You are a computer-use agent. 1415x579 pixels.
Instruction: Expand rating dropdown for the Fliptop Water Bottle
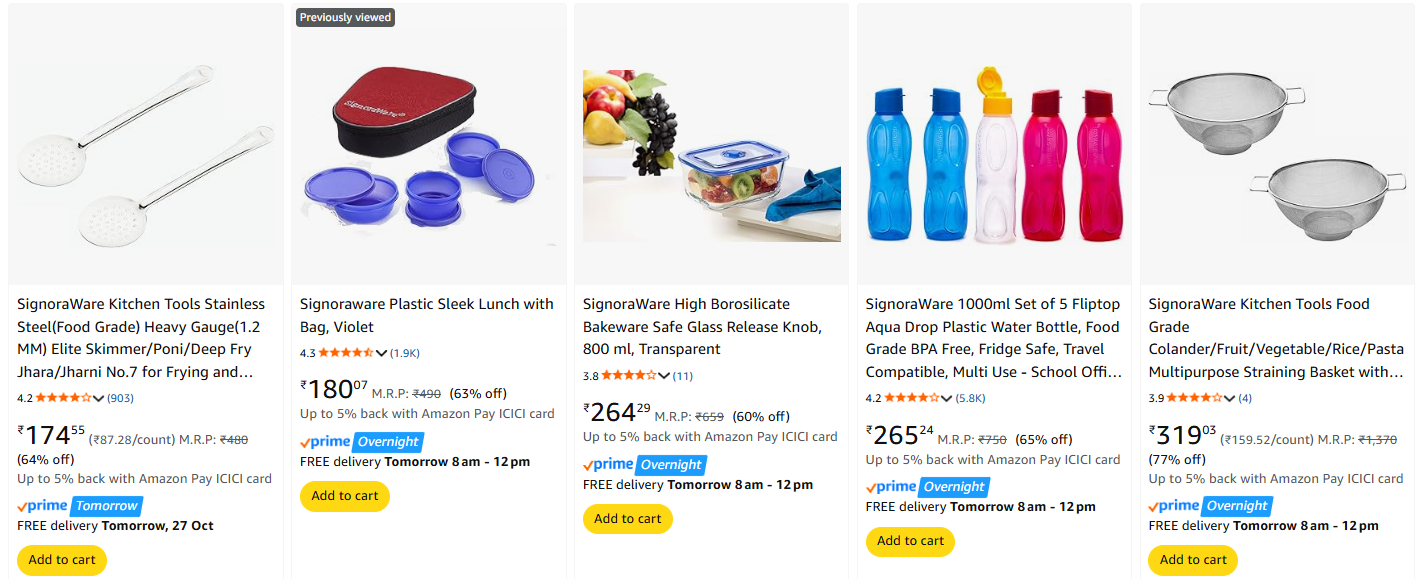coord(947,398)
